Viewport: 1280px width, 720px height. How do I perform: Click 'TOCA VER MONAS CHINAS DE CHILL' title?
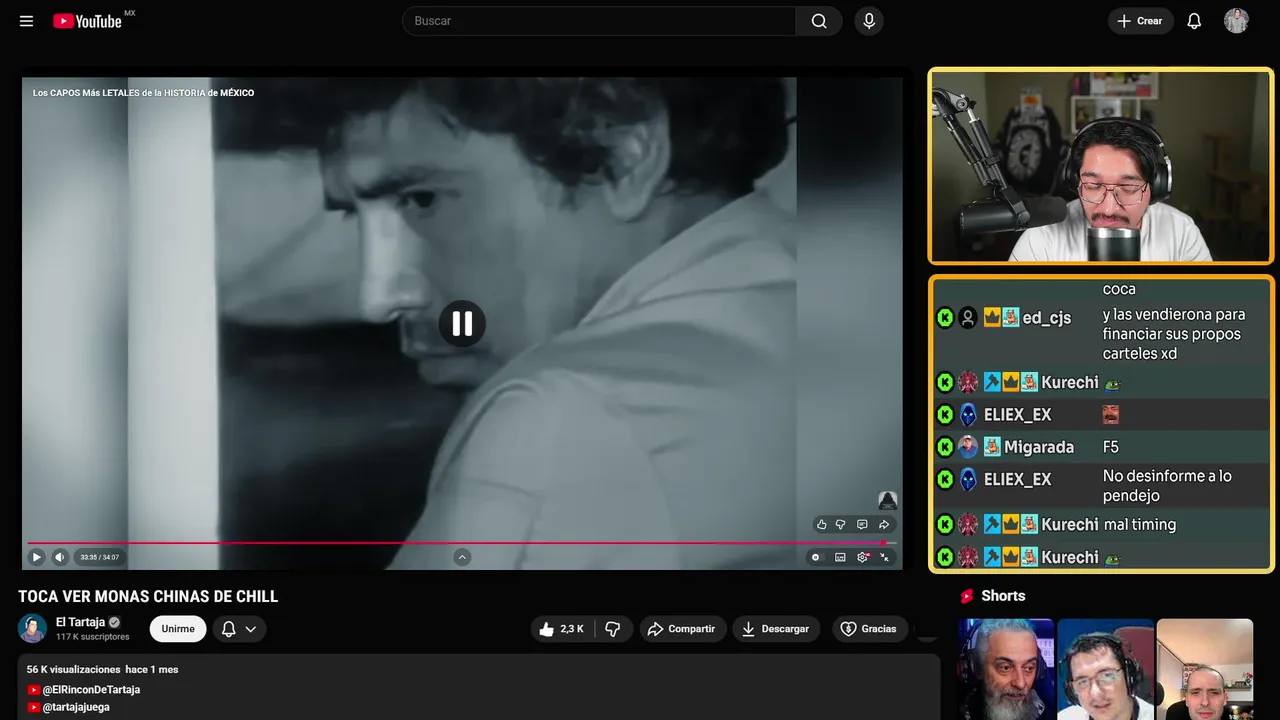point(148,597)
